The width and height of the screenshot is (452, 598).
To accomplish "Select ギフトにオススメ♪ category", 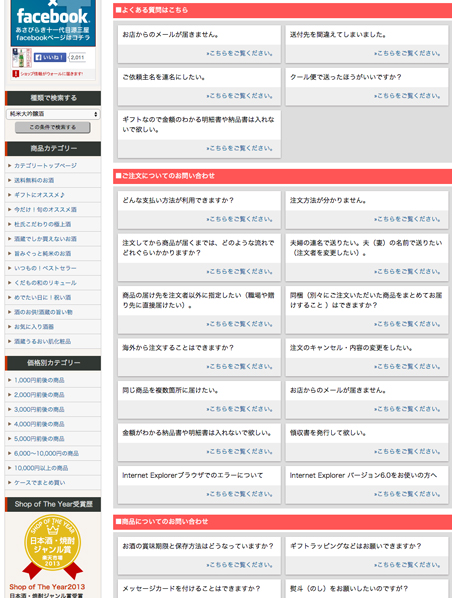I will point(39,195).
